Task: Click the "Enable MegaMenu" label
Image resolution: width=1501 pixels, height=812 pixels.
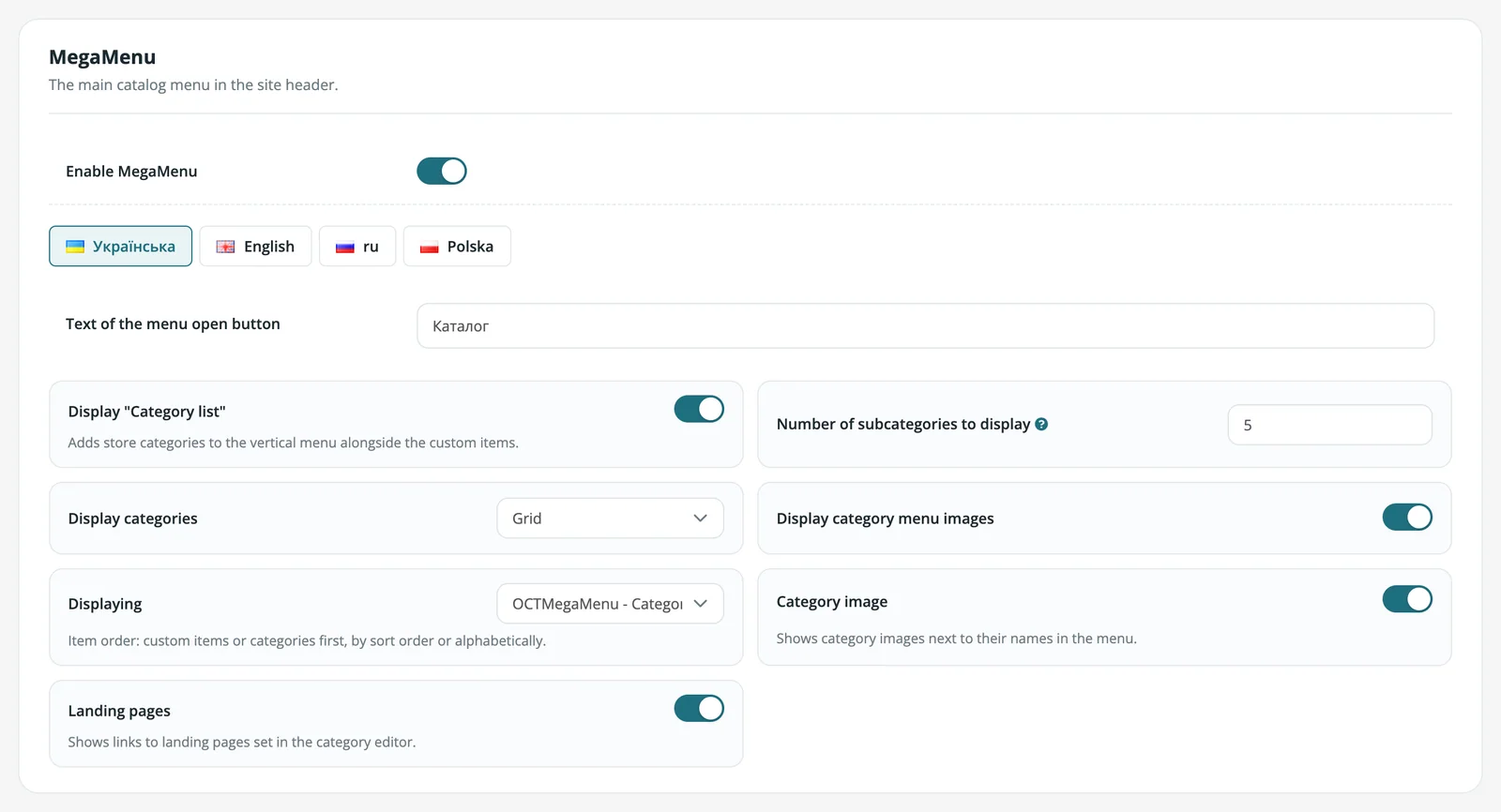Action: pyautogui.click(x=131, y=172)
